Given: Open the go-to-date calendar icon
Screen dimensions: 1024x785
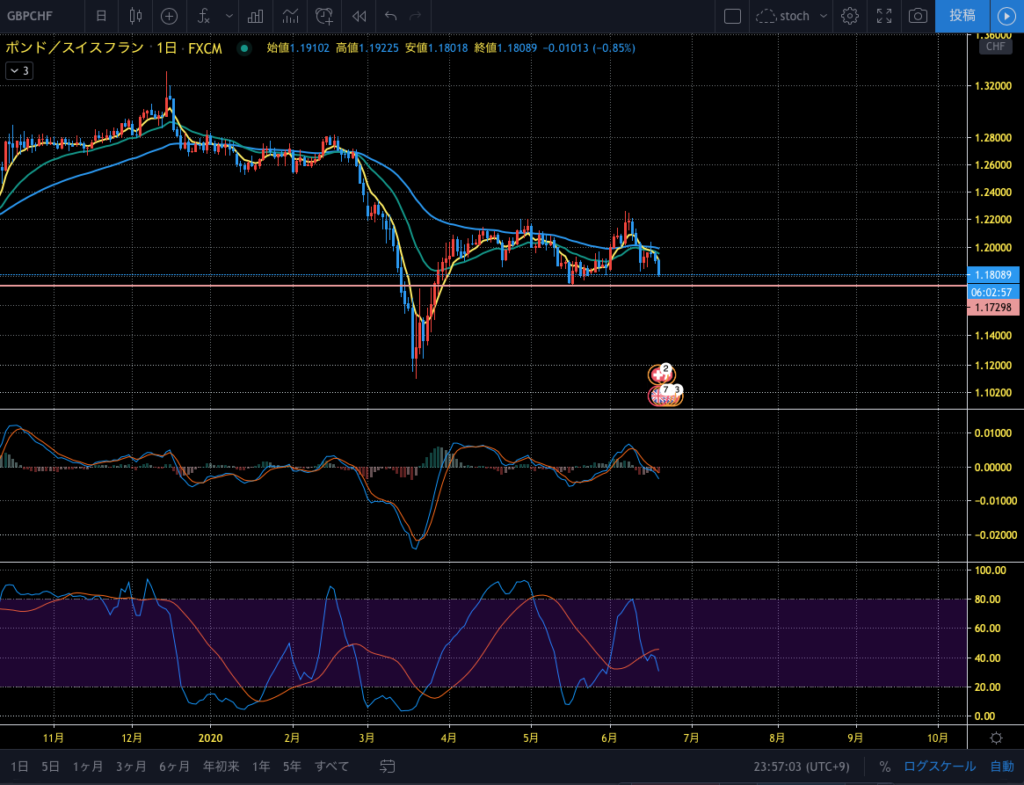Looking at the screenshot, I should (387, 766).
